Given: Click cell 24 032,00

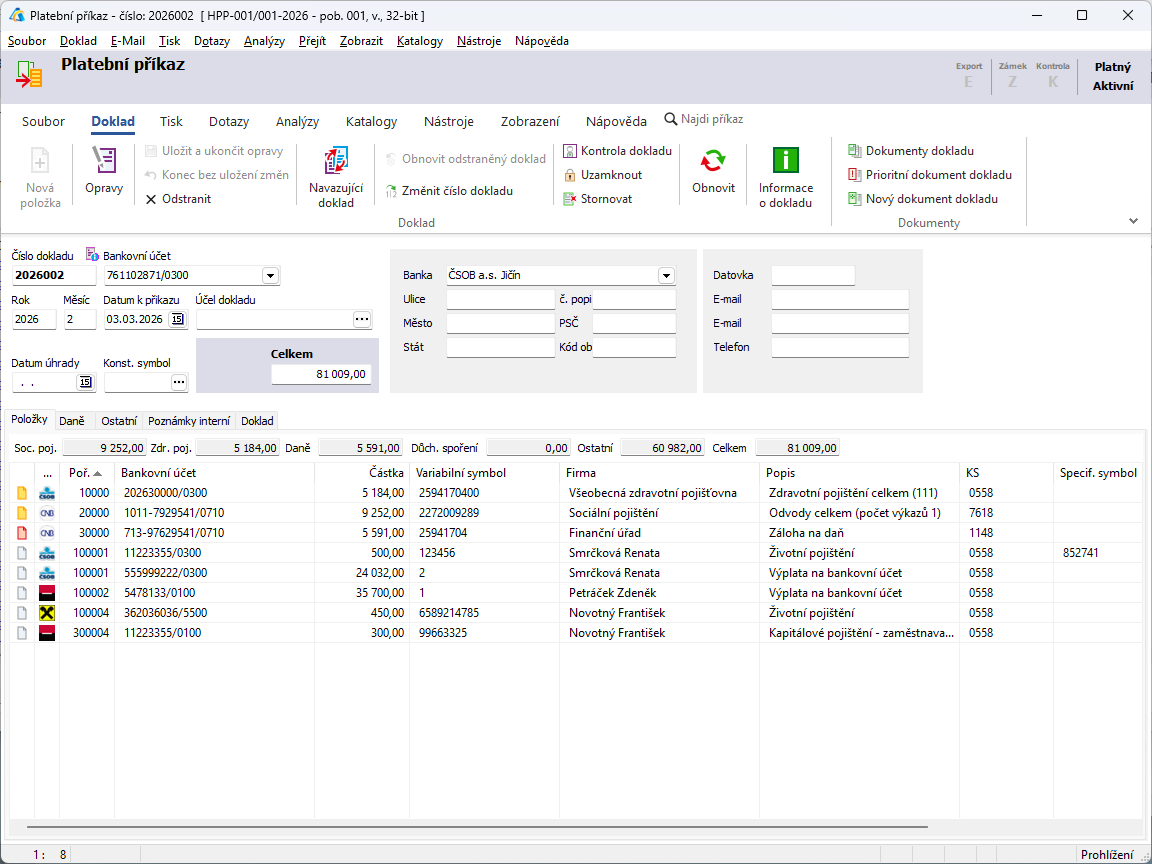Looking at the screenshot, I should coord(361,573).
